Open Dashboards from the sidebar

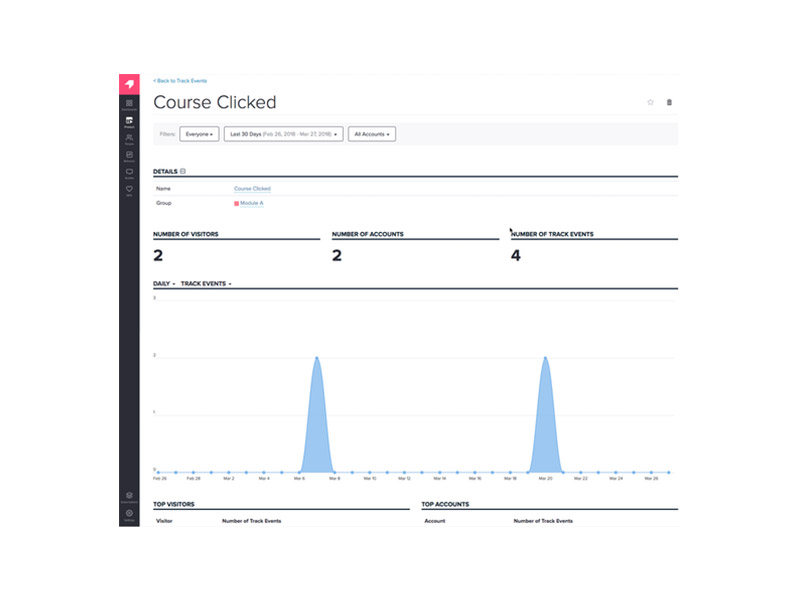click(x=129, y=104)
